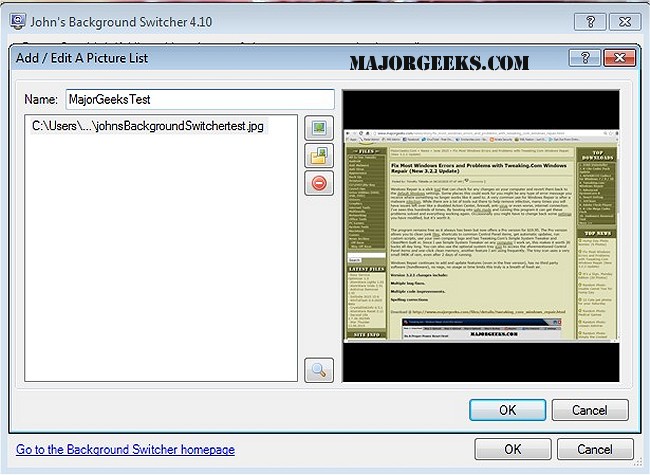The width and height of the screenshot is (650, 475).
Task: Click Cancel in the main Background Switcher window
Action: click(x=595, y=449)
